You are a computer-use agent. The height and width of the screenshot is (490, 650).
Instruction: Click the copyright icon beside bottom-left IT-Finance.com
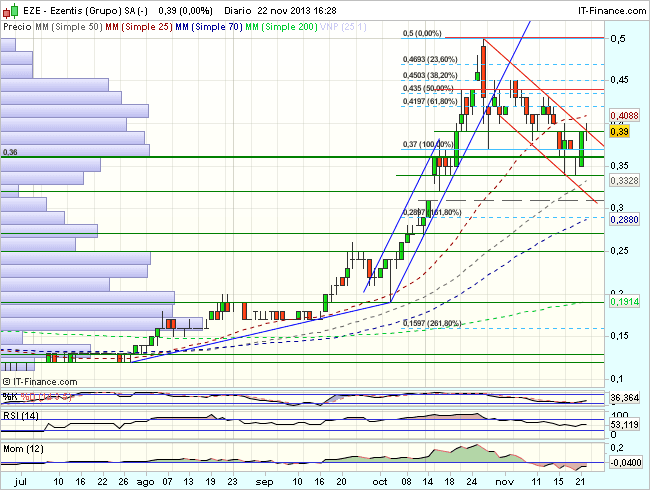pyautogui.click(x=8, y=381)
